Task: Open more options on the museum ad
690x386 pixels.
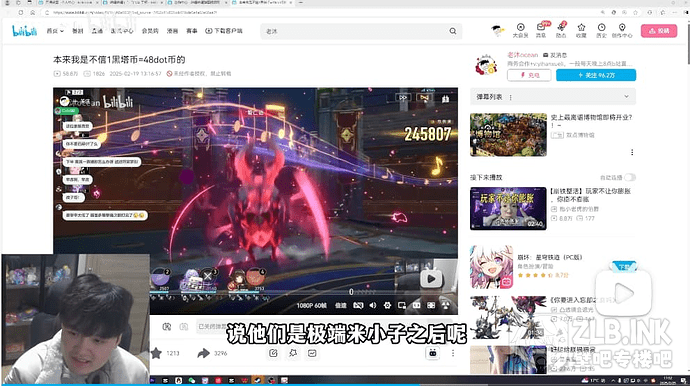Action: coord(632,152)
